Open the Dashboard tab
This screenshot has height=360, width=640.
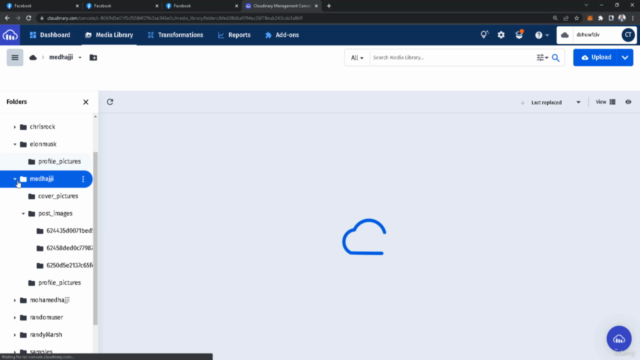point(50,35)
